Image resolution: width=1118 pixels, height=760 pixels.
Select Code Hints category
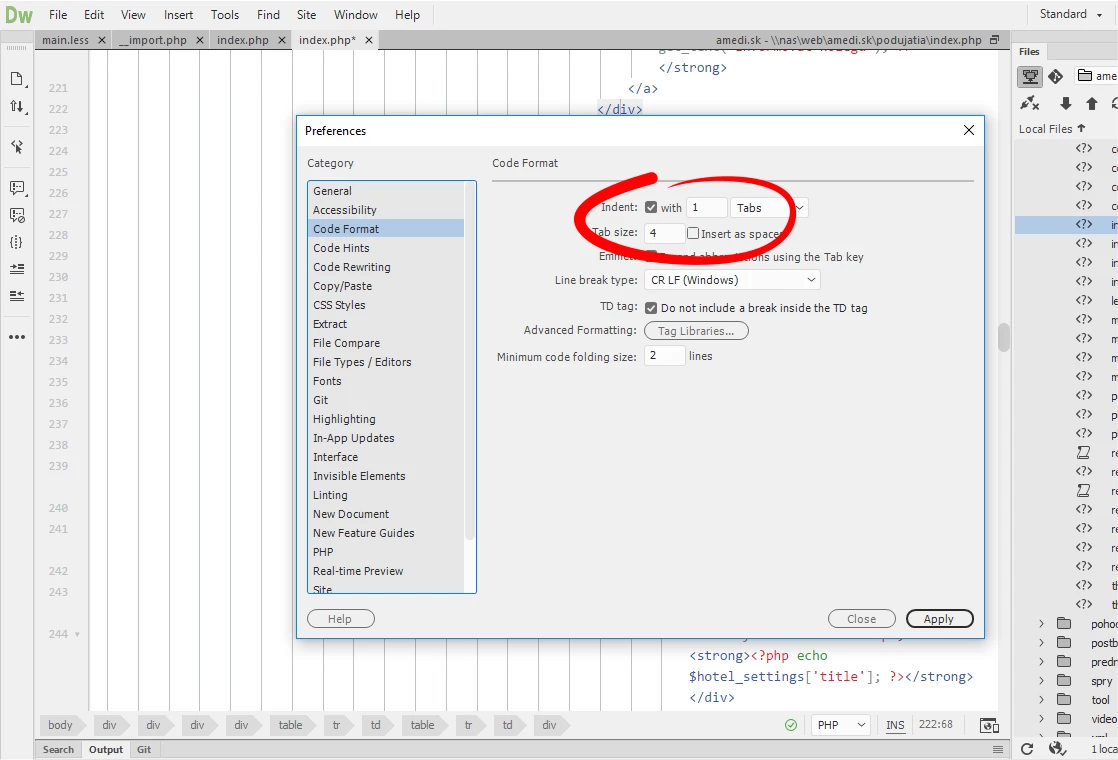pos(388,248)
